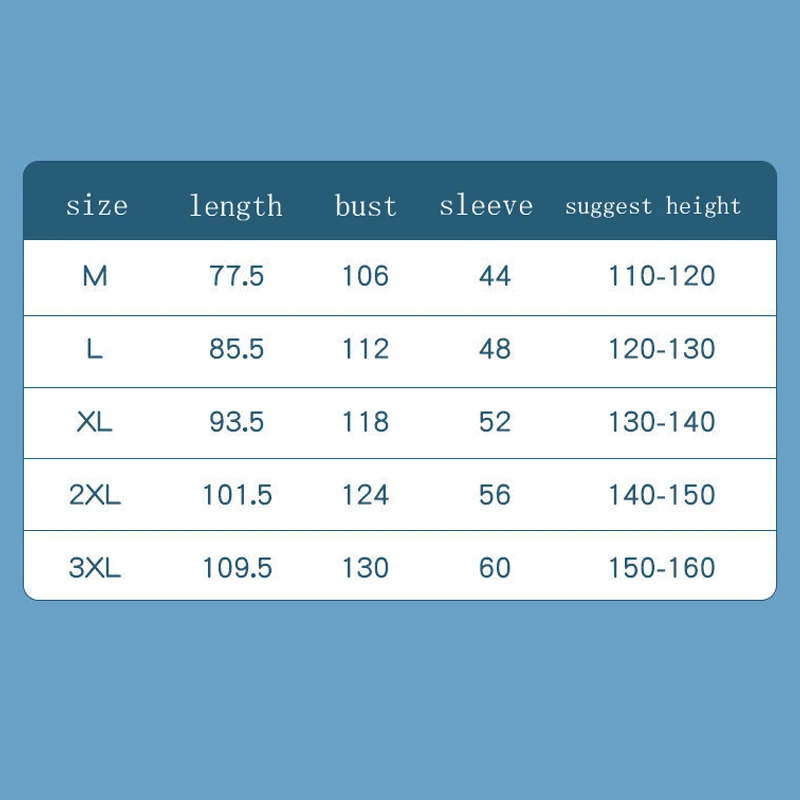Click the height range 130-140
800x800 pixels.
pyautogui.click(x=662, y=422)
